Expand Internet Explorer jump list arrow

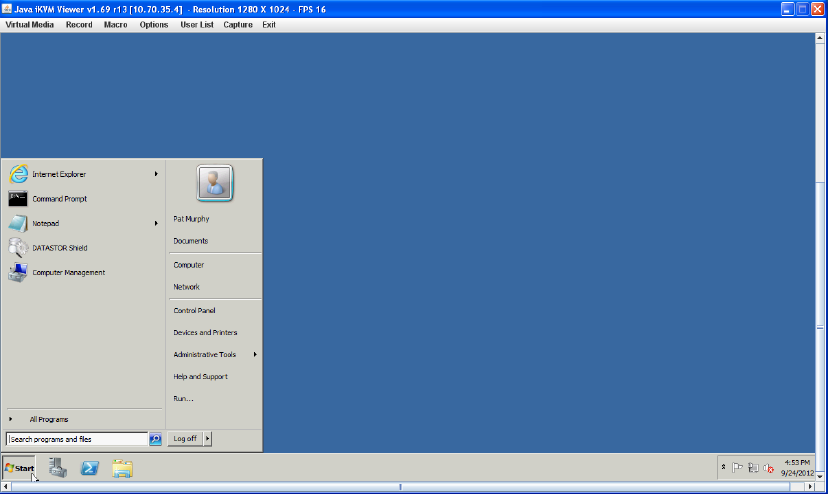pos(156,174)
